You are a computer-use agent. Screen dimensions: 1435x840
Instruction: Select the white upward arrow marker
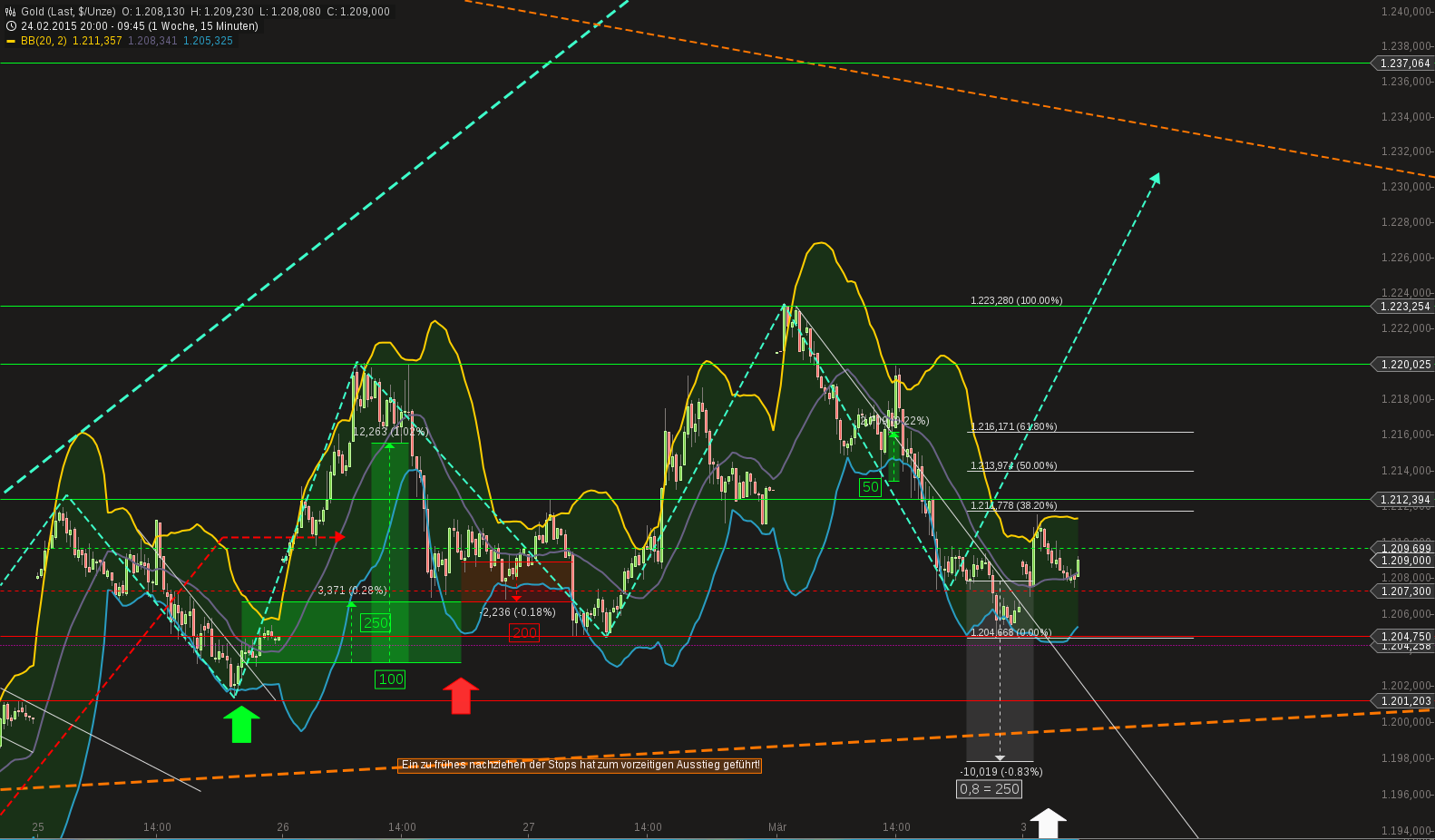1048,824
